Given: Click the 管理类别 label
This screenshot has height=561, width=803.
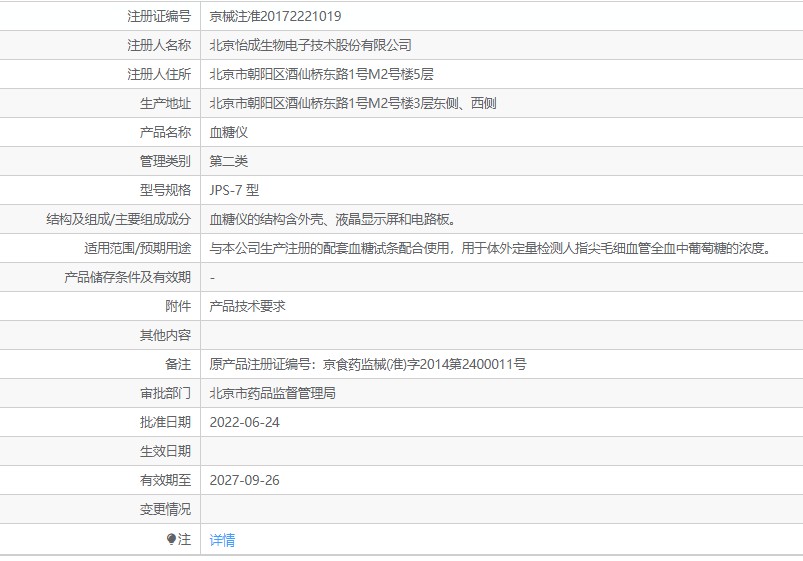Looking at the screenshot, I should click(165, 161).
